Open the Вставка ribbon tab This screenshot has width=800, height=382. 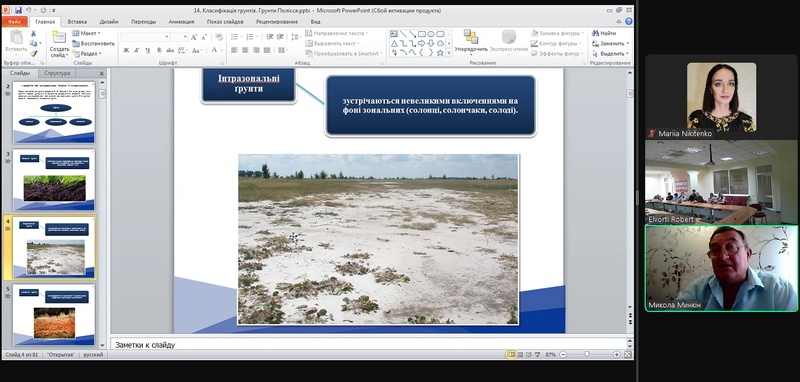[x=77, y=22]
